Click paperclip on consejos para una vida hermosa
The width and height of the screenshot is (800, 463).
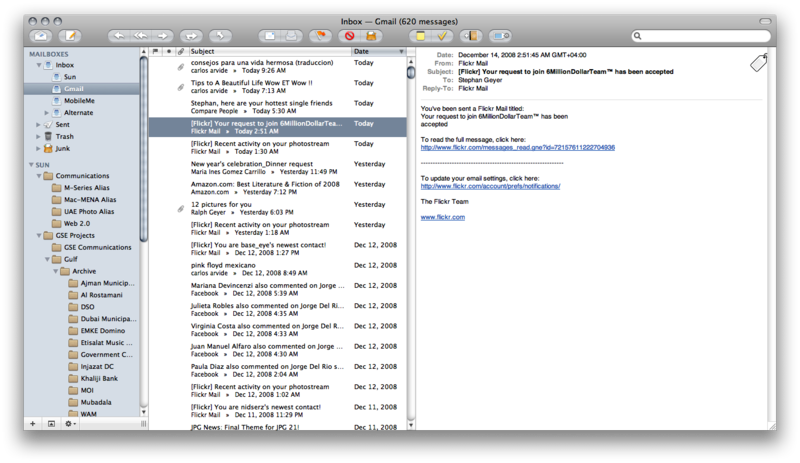(x=181, y=66)
